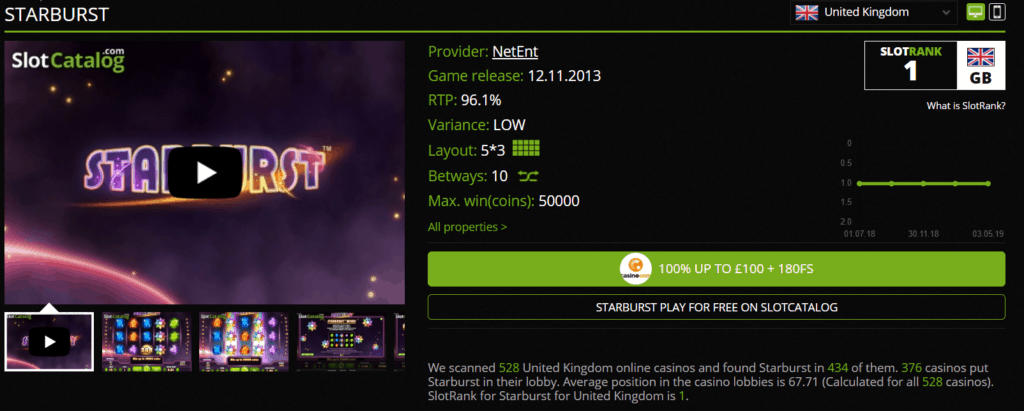Viewport: 1024px width, 411px height.
Task: Select the third screenshot thumbnail
Action: [244, 342]
